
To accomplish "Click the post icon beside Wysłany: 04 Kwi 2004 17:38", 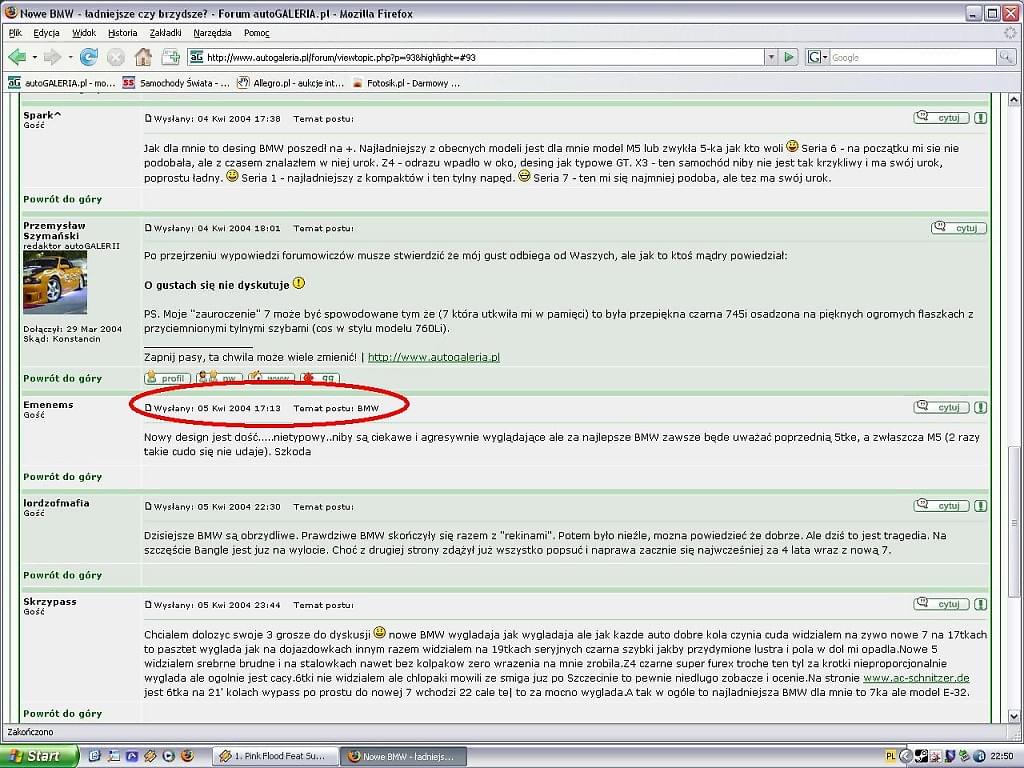I will [148, 118].
